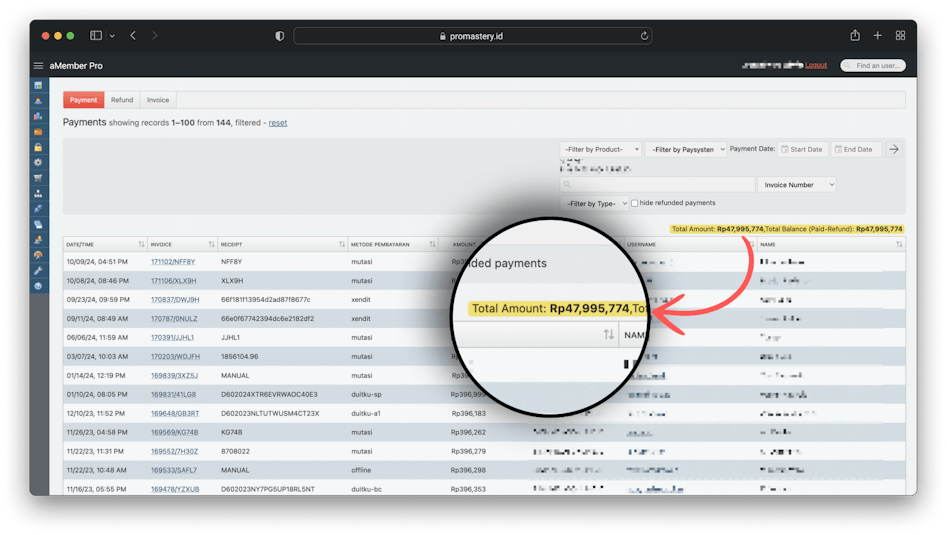Open the settings gear icon in the sidebar
The width and height of the screenshot is (947, 535).
pyautogui.click(x=38, y=162)
